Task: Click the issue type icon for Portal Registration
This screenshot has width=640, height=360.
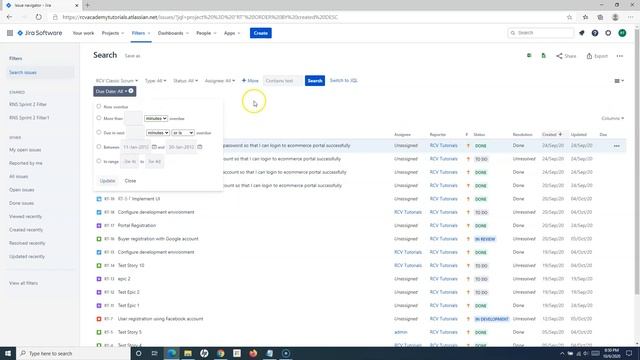Action: pos(99,225)
